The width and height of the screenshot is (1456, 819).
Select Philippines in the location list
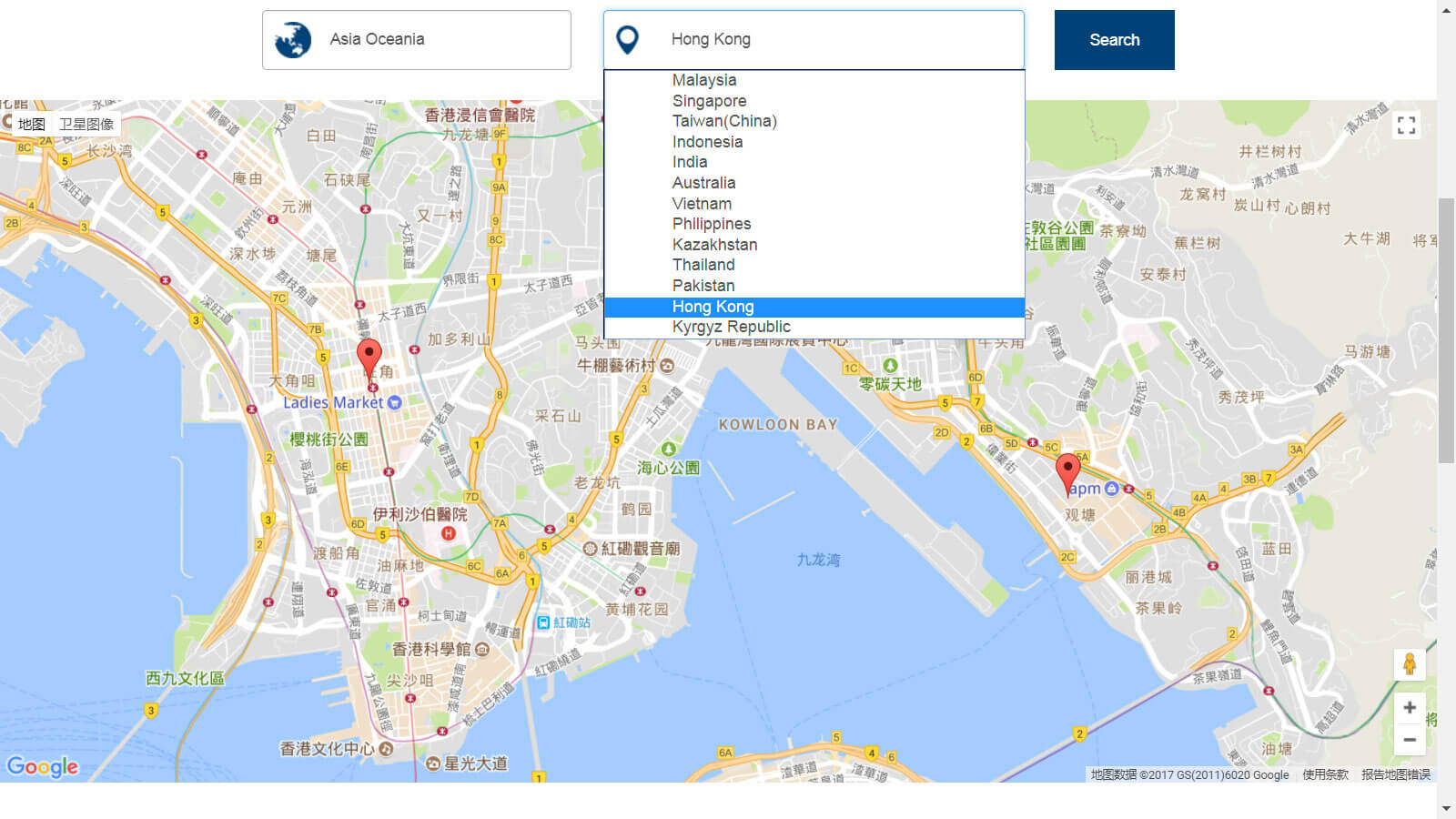click(814, 224)
